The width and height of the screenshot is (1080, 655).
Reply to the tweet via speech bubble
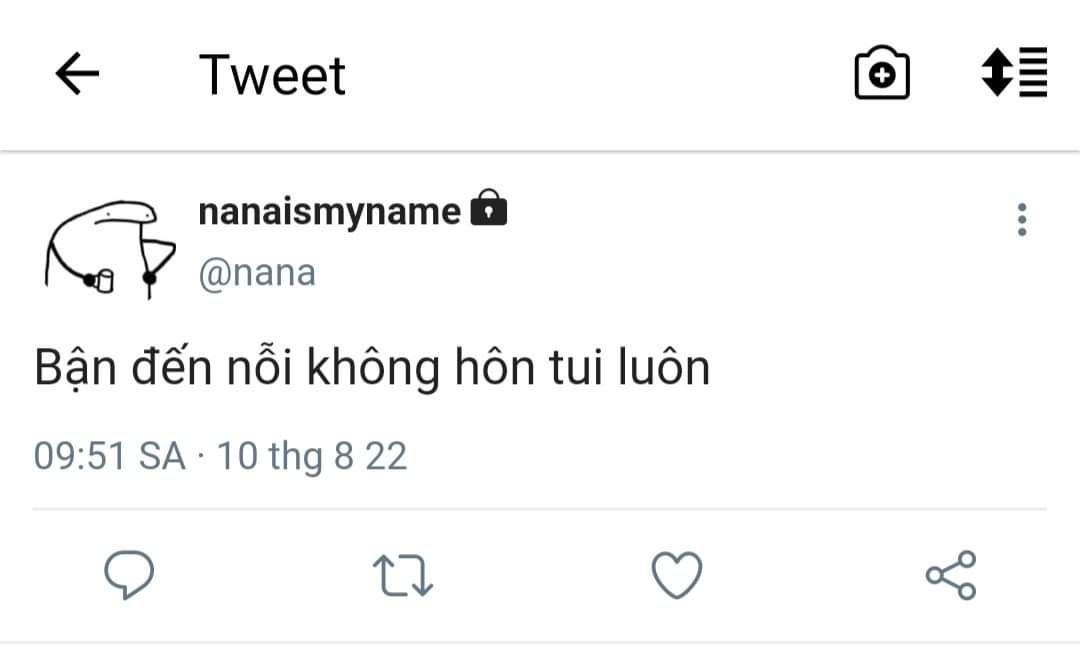pos(129,574)
